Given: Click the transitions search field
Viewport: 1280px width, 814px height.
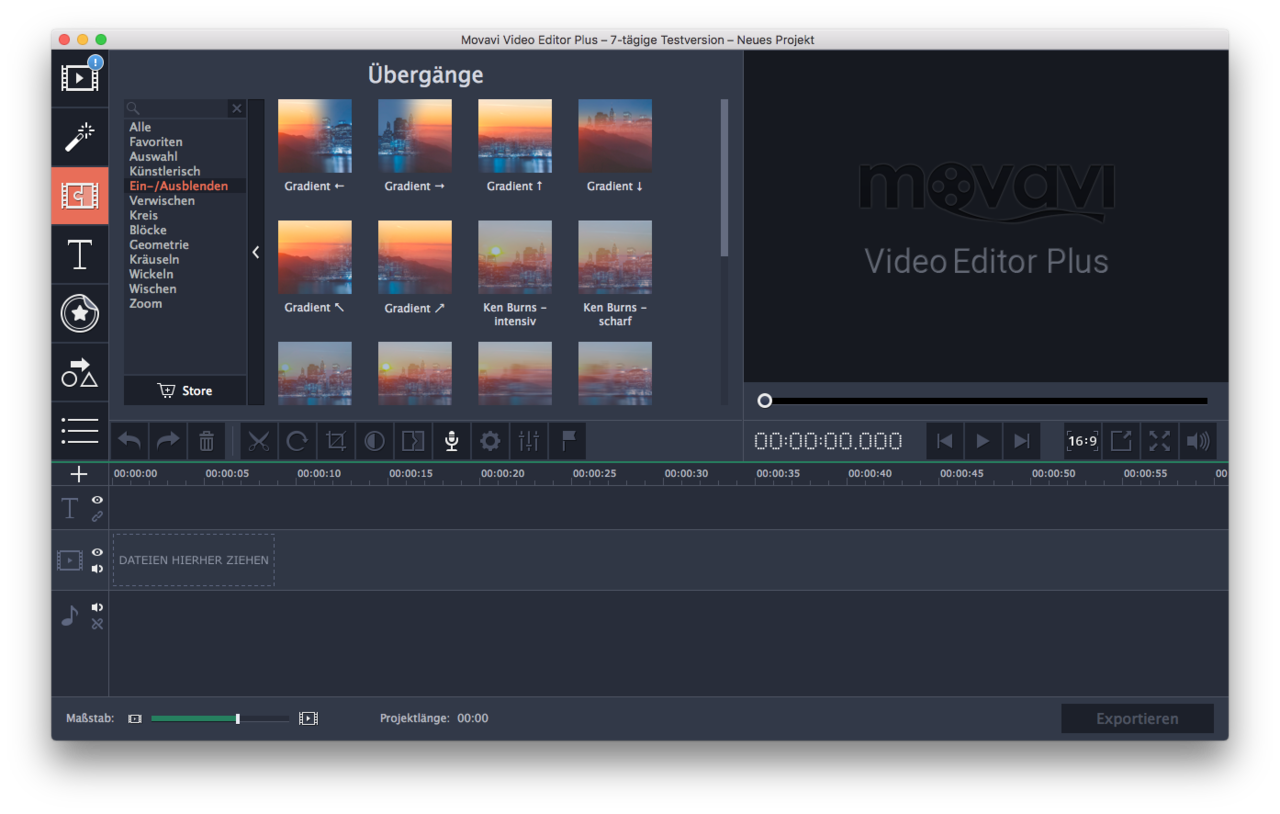Looking at the screenshot, I should pos(177,108).
